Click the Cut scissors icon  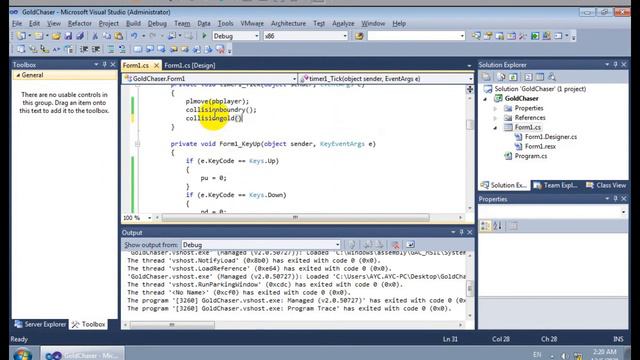coord(95,36)
